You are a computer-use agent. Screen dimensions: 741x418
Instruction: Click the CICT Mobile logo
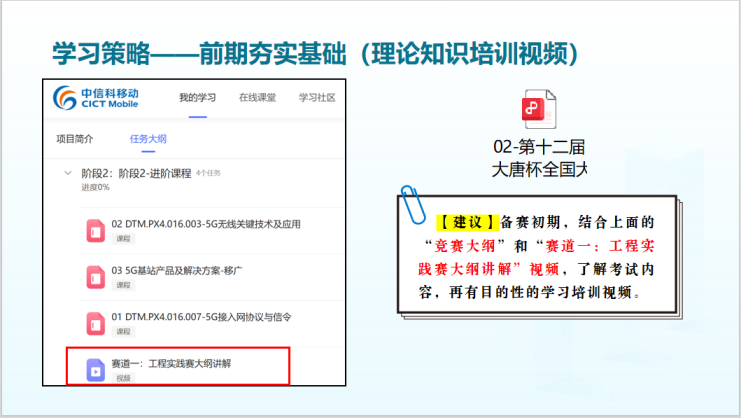point(96,97)
